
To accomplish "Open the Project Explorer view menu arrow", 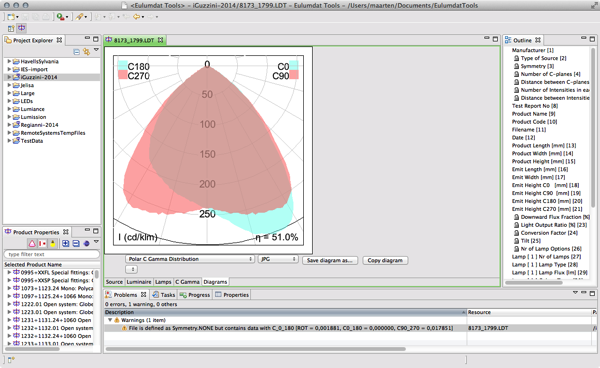I will pos(96,50).
